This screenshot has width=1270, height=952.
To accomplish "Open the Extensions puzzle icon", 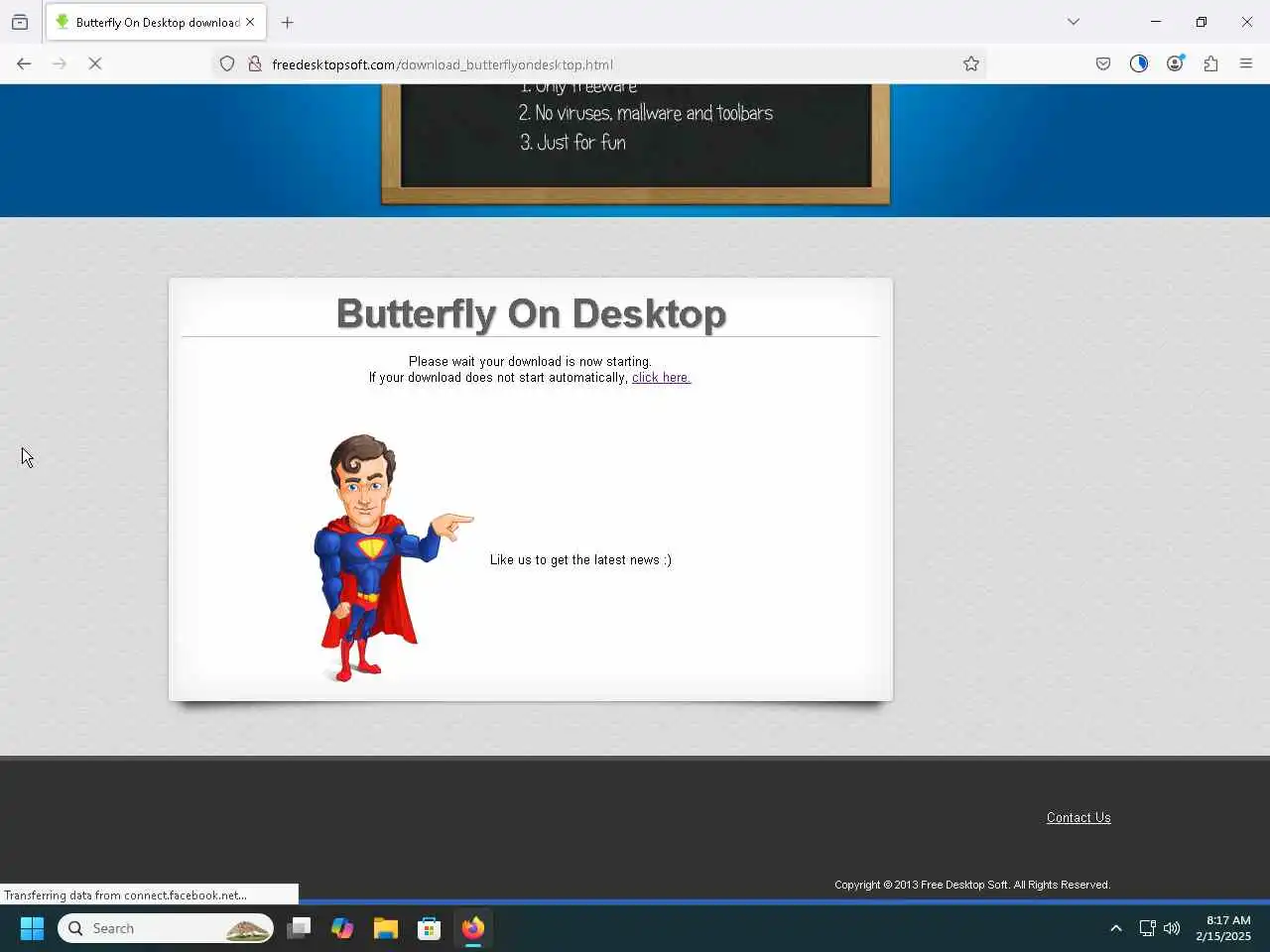I will 1210,63.
